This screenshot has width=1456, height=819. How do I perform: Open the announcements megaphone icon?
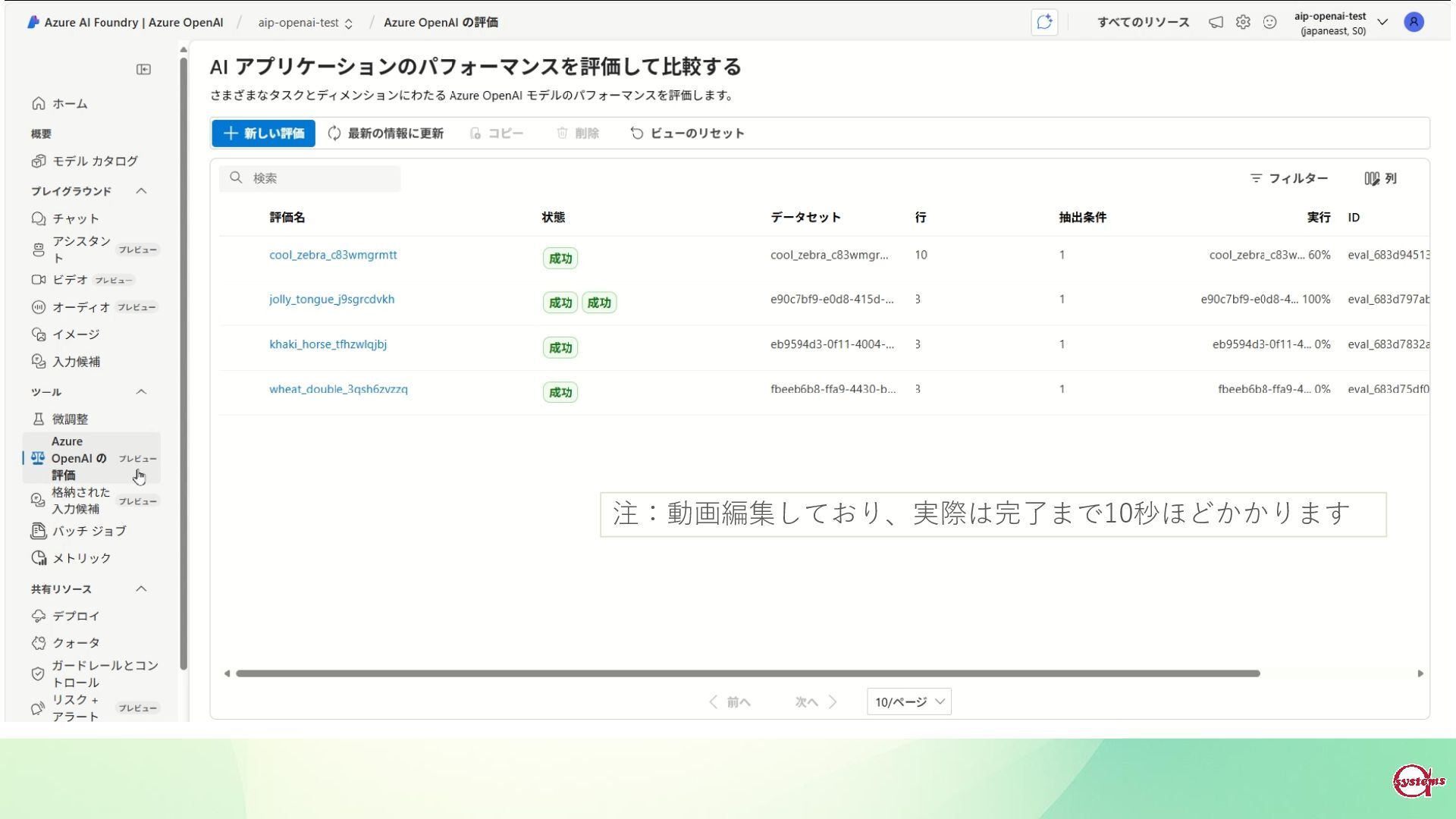point(1216,22)
